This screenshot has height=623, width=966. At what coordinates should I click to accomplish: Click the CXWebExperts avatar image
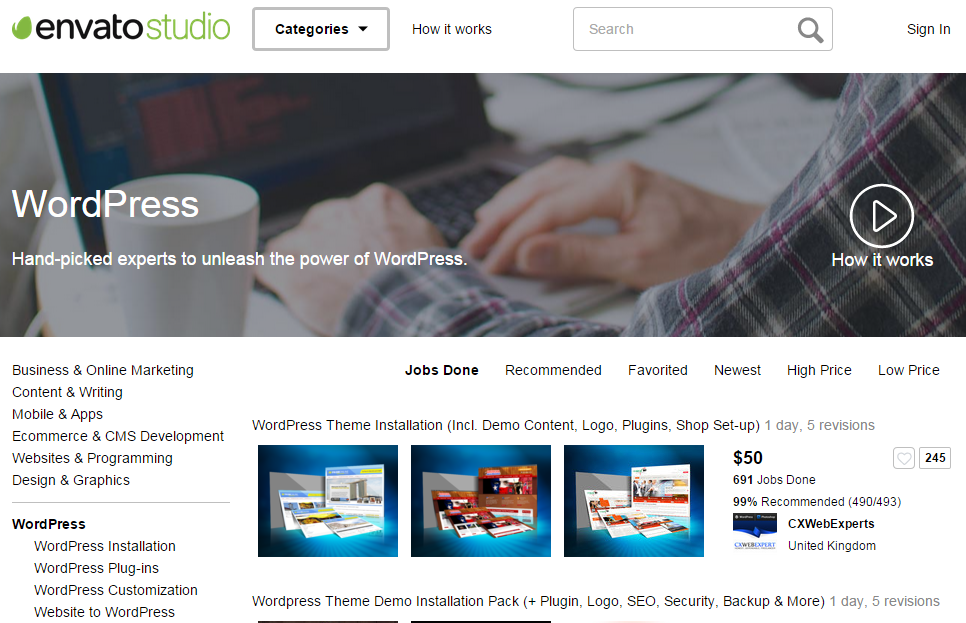[755, 532]
